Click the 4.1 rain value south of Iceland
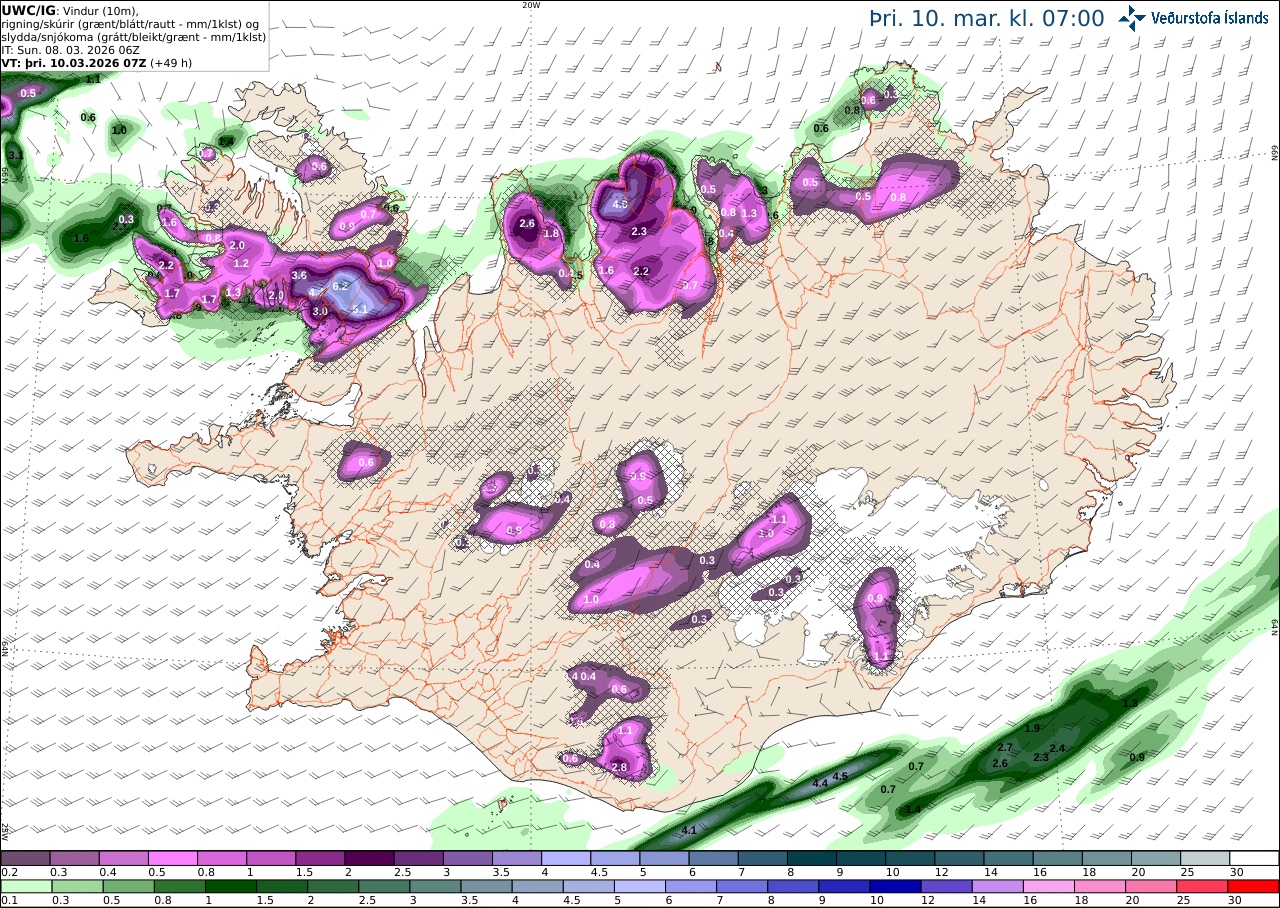Screen dimensions: 1280x908 click(689, 831)
